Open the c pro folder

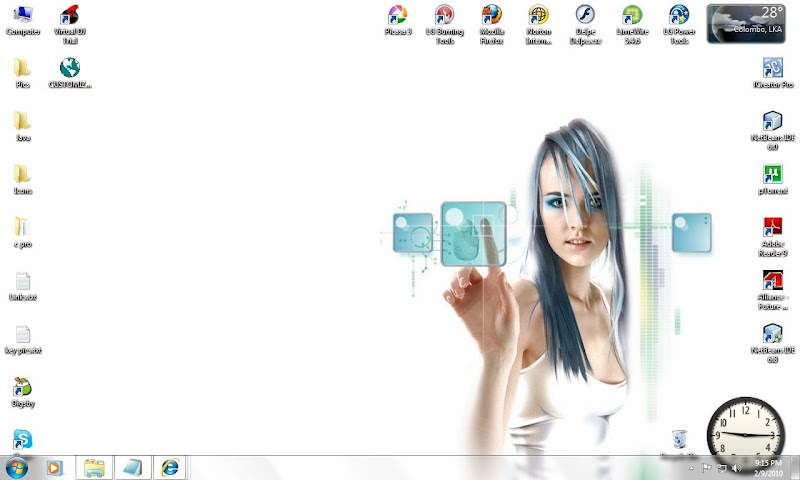[x=22, y=232]
